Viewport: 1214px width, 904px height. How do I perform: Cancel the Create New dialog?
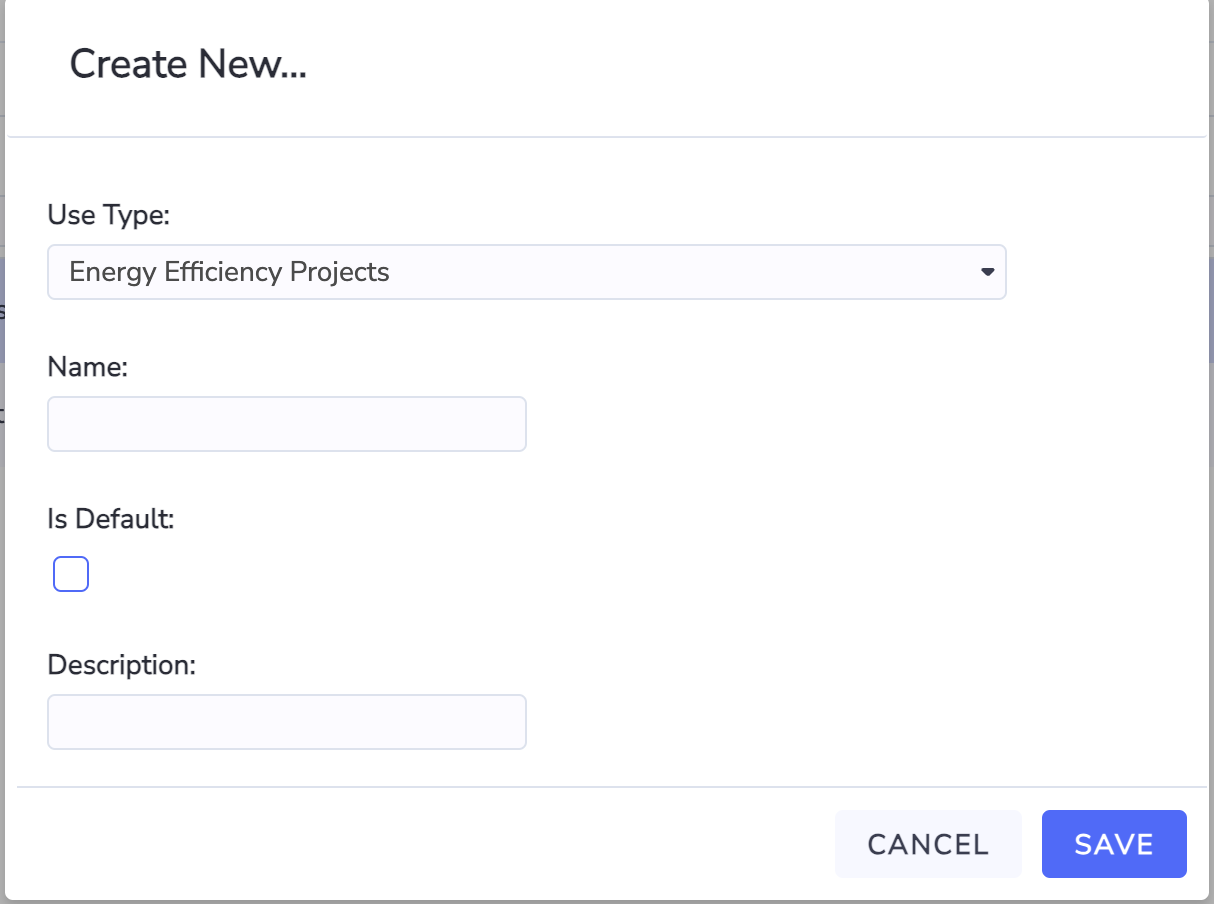(x=928, y=844)
